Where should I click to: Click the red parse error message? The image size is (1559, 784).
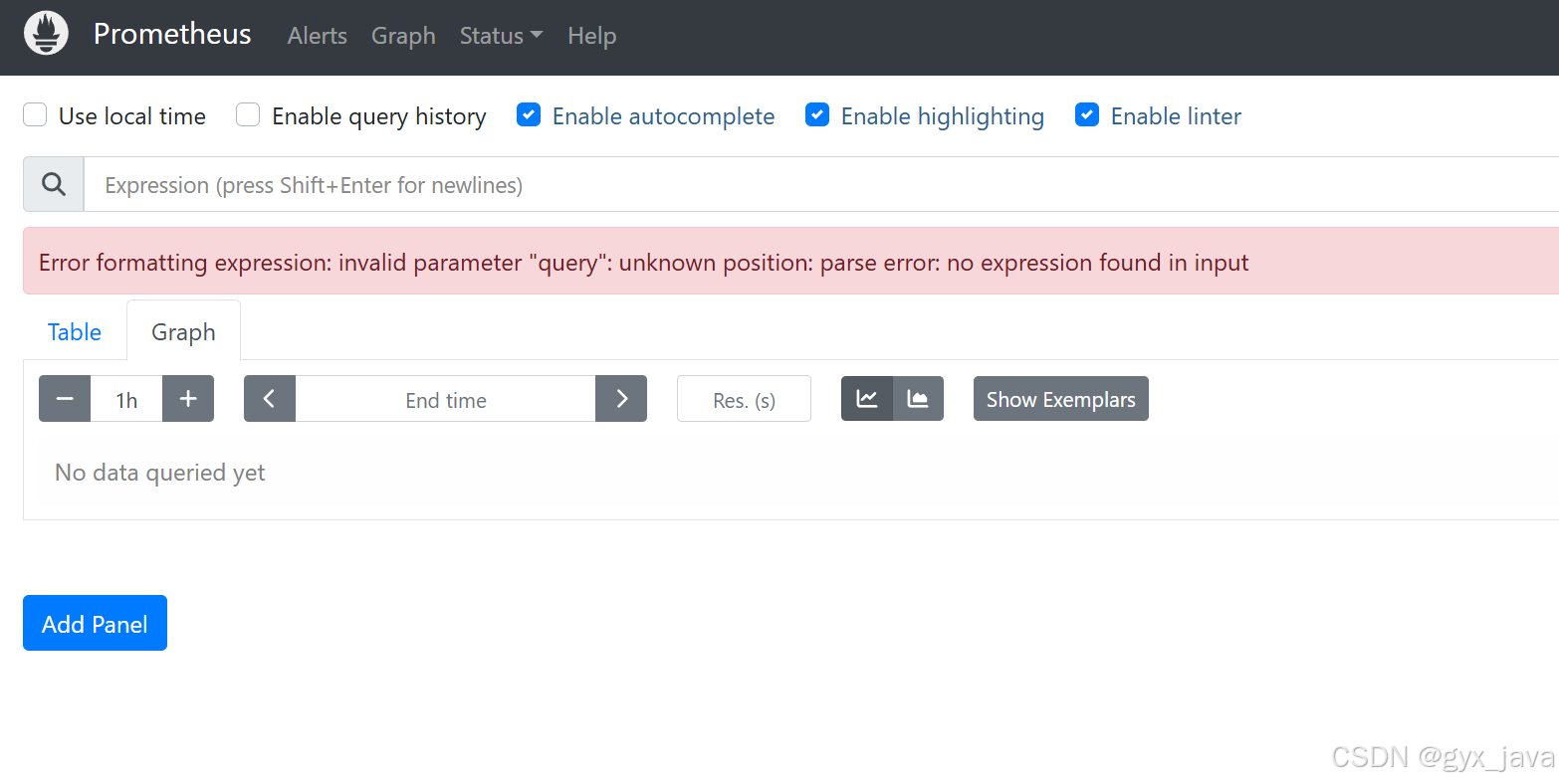pyautogui.click(x=643, y=263)
